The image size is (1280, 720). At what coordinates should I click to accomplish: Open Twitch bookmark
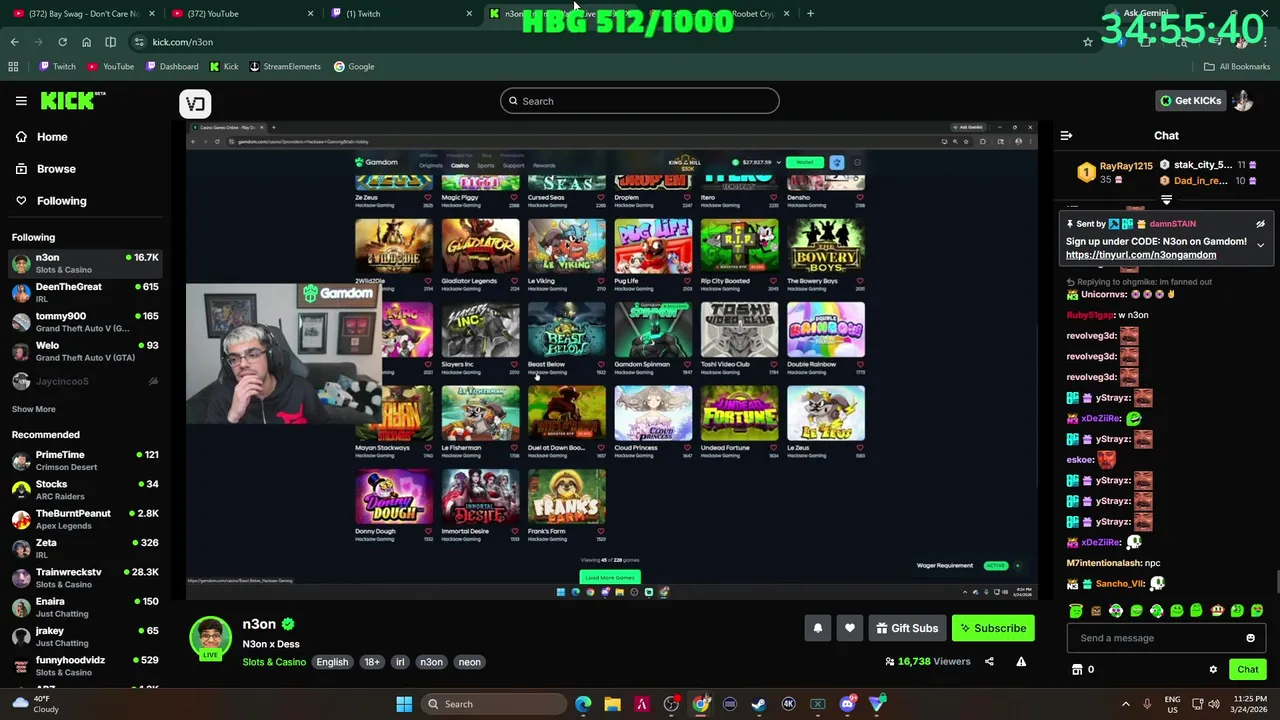point(57,67)
